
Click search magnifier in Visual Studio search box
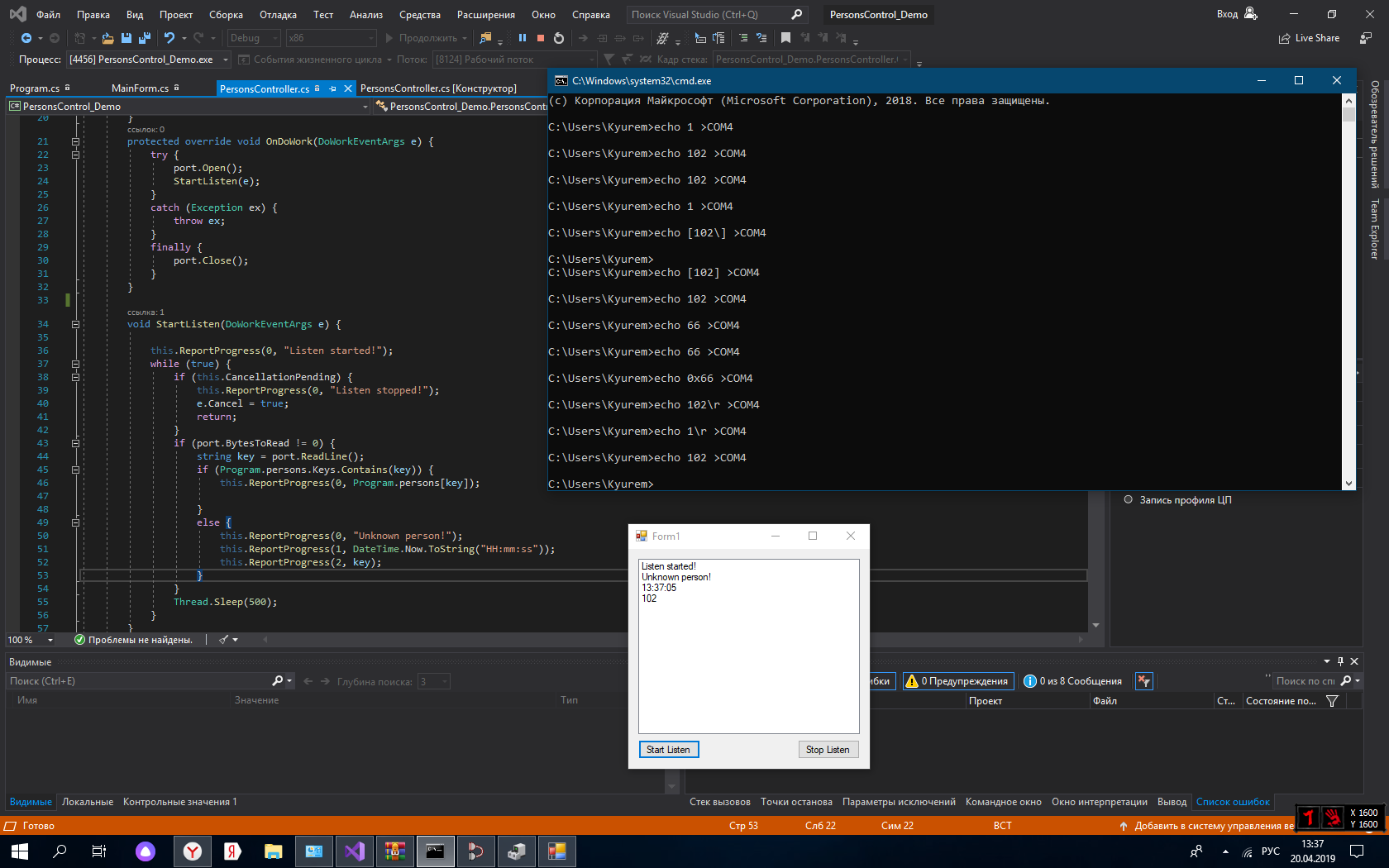(796, 14)
